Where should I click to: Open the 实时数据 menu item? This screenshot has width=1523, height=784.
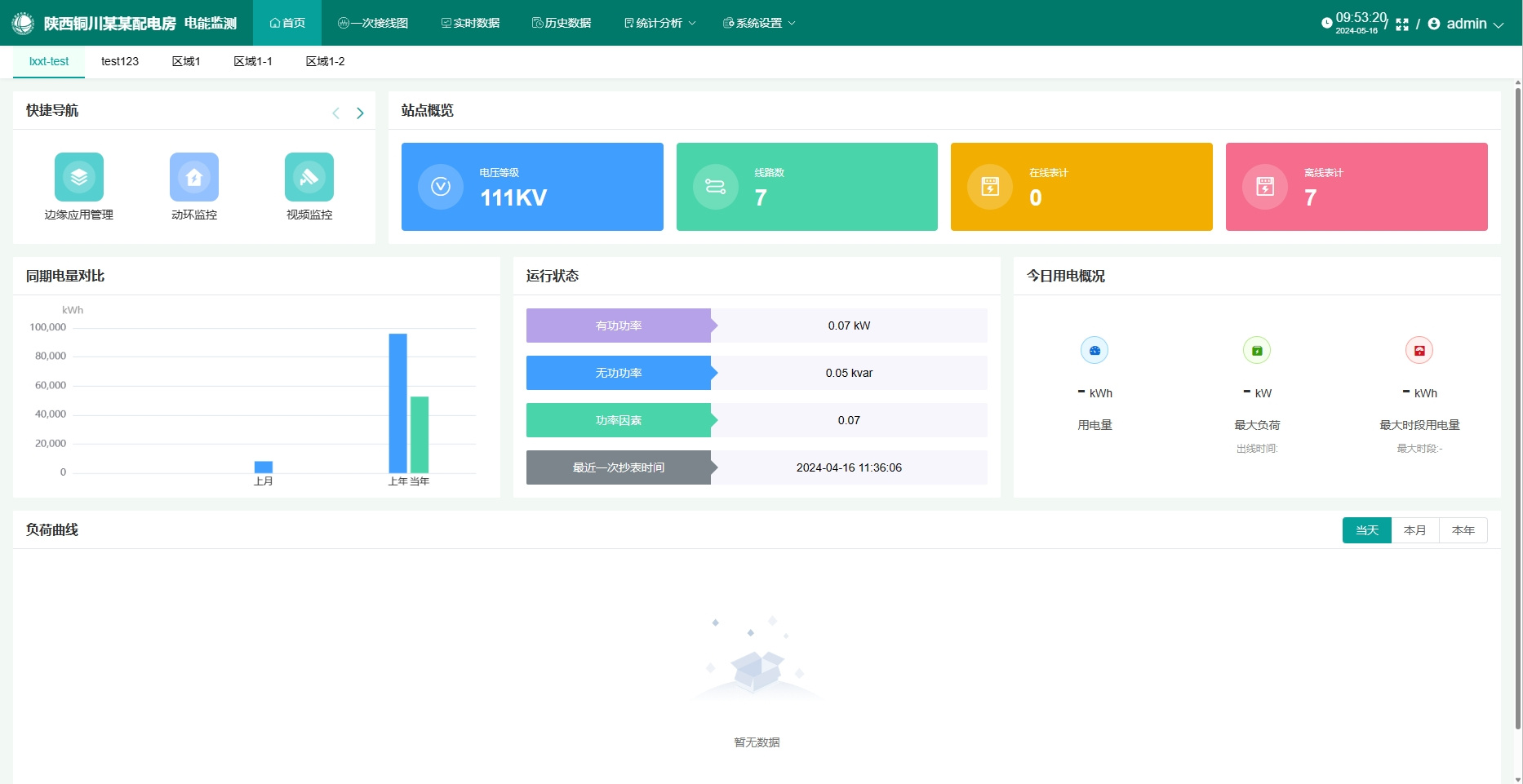click(x=470, y=23)
